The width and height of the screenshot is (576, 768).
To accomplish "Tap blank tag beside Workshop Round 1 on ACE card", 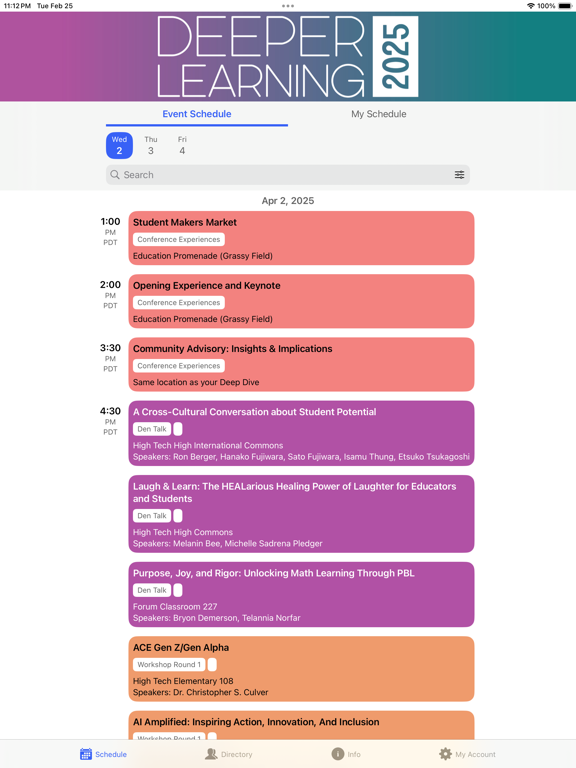I will point(212,665).
